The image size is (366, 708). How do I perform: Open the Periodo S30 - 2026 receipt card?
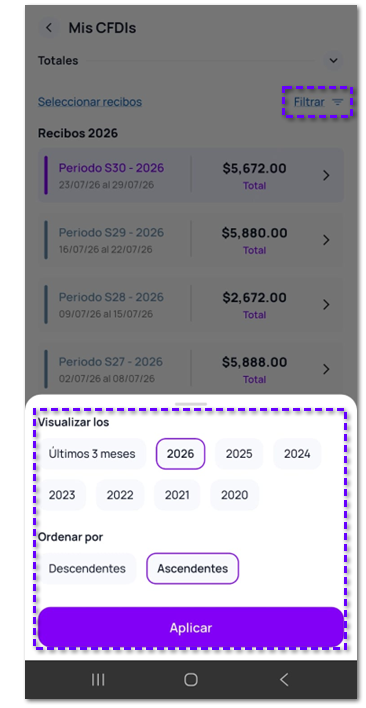pyautogui.click(x=191, y=175)
